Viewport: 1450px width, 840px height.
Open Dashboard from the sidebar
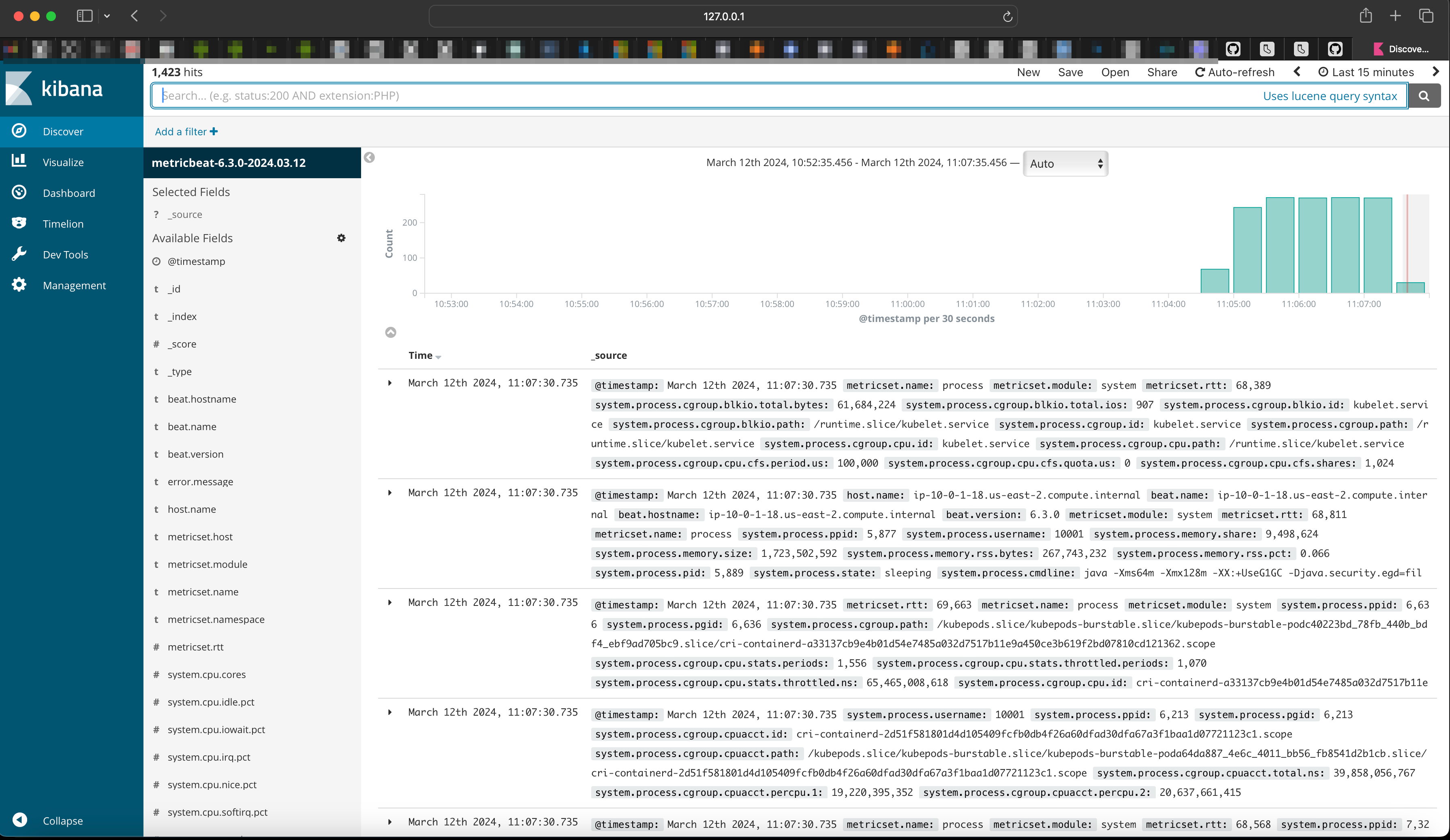click(x=68, y=193)
